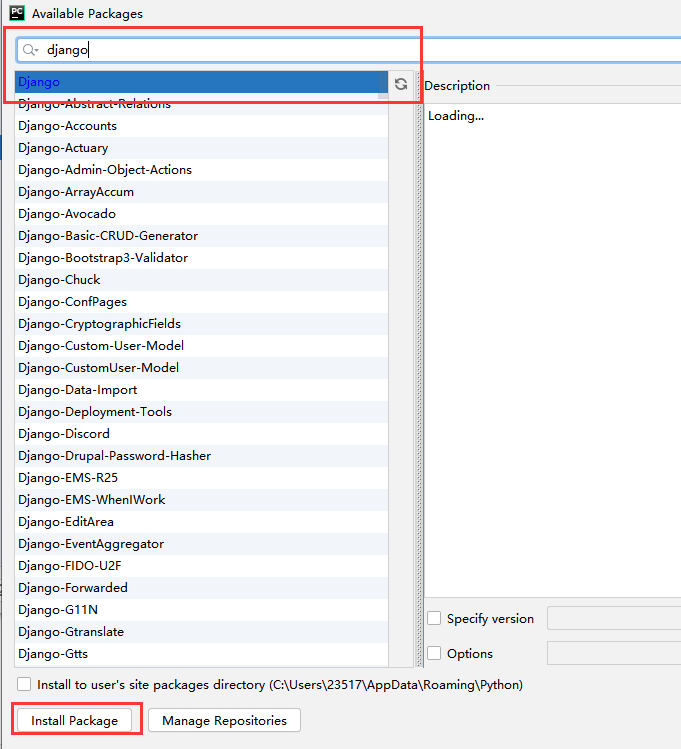Screen dimensions: 681x749
Task: Select the Django package row
Action: pyautogui.click(x=202, y=82)
